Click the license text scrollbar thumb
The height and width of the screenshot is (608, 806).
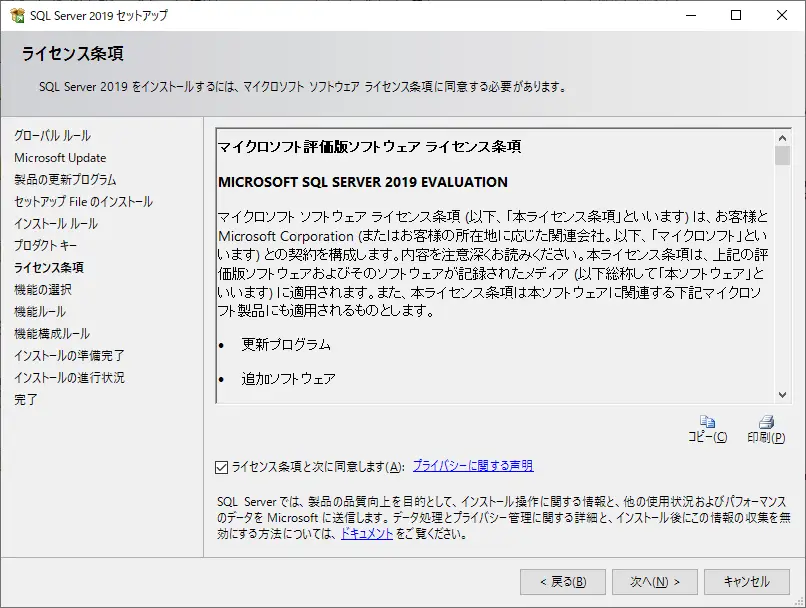coord(782,156)
